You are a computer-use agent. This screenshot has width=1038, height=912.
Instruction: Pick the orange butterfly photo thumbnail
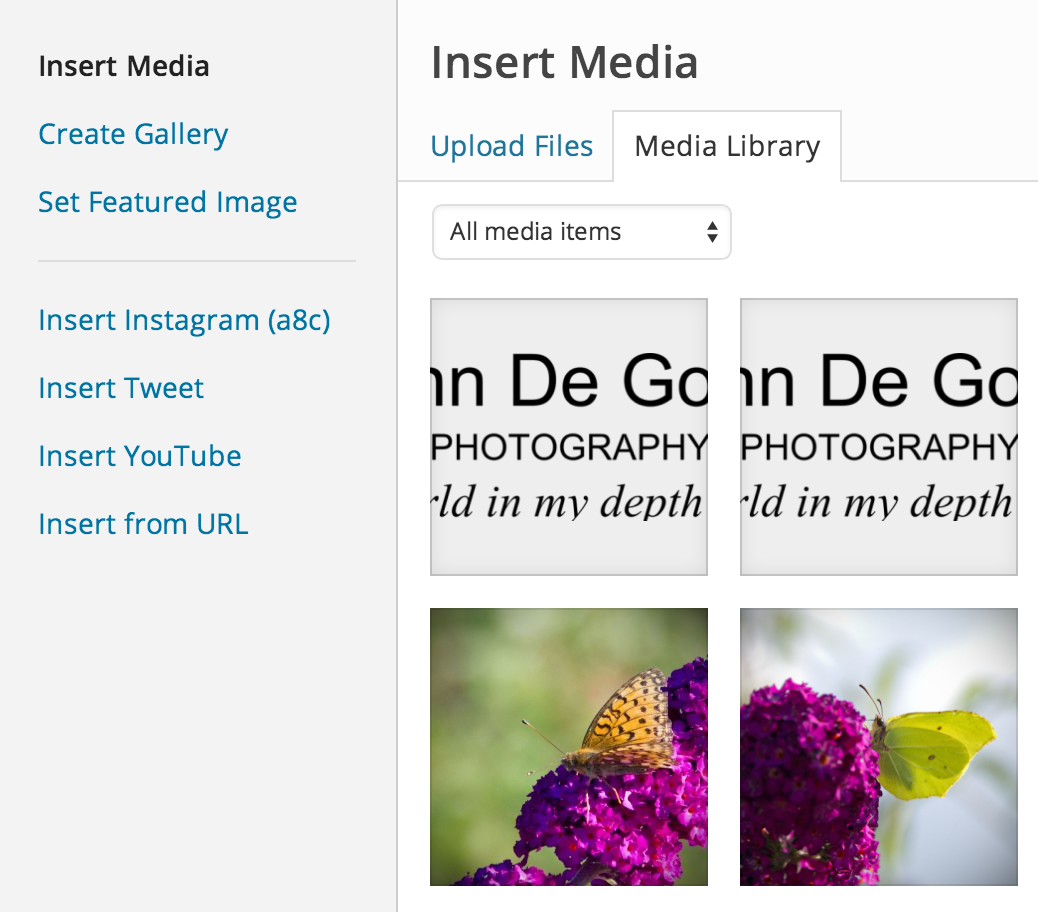tap(569, 747)
